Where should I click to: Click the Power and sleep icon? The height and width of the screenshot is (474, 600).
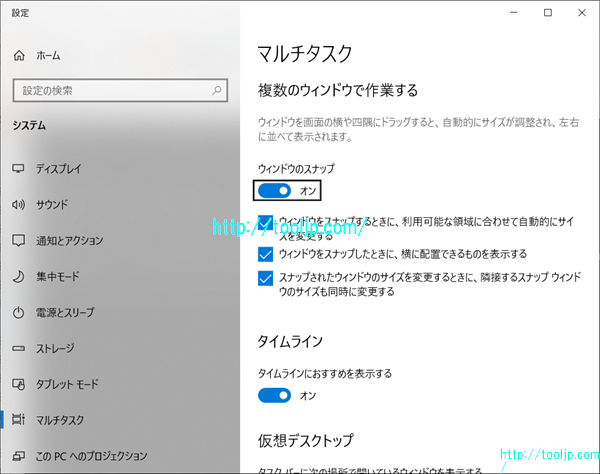tap(18, 313)
